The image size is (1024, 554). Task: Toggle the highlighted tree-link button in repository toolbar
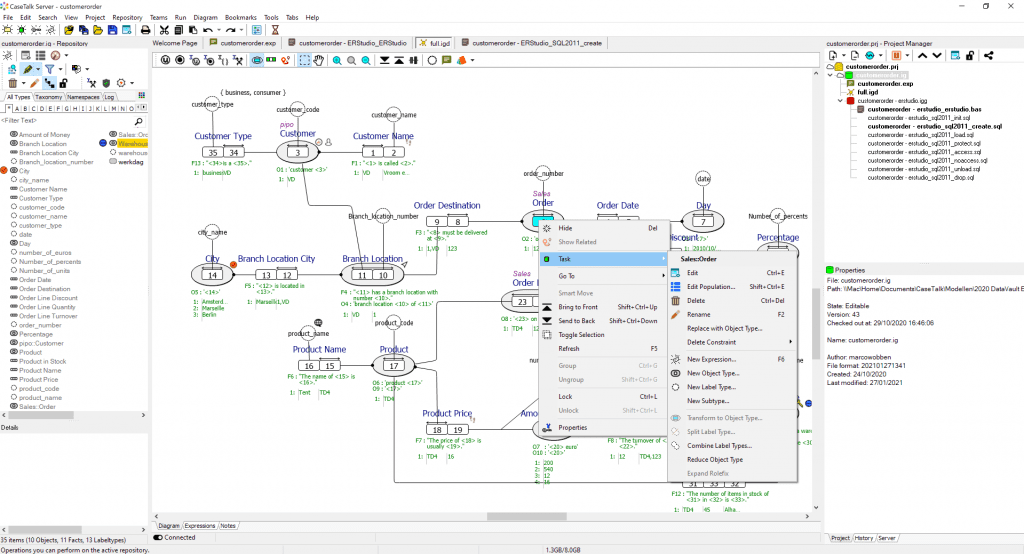(50, 83)
